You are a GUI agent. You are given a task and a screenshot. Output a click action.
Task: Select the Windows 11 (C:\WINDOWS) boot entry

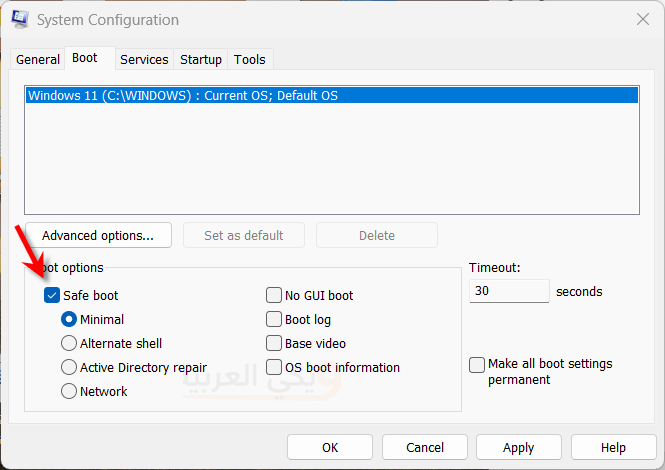(332, 95)
